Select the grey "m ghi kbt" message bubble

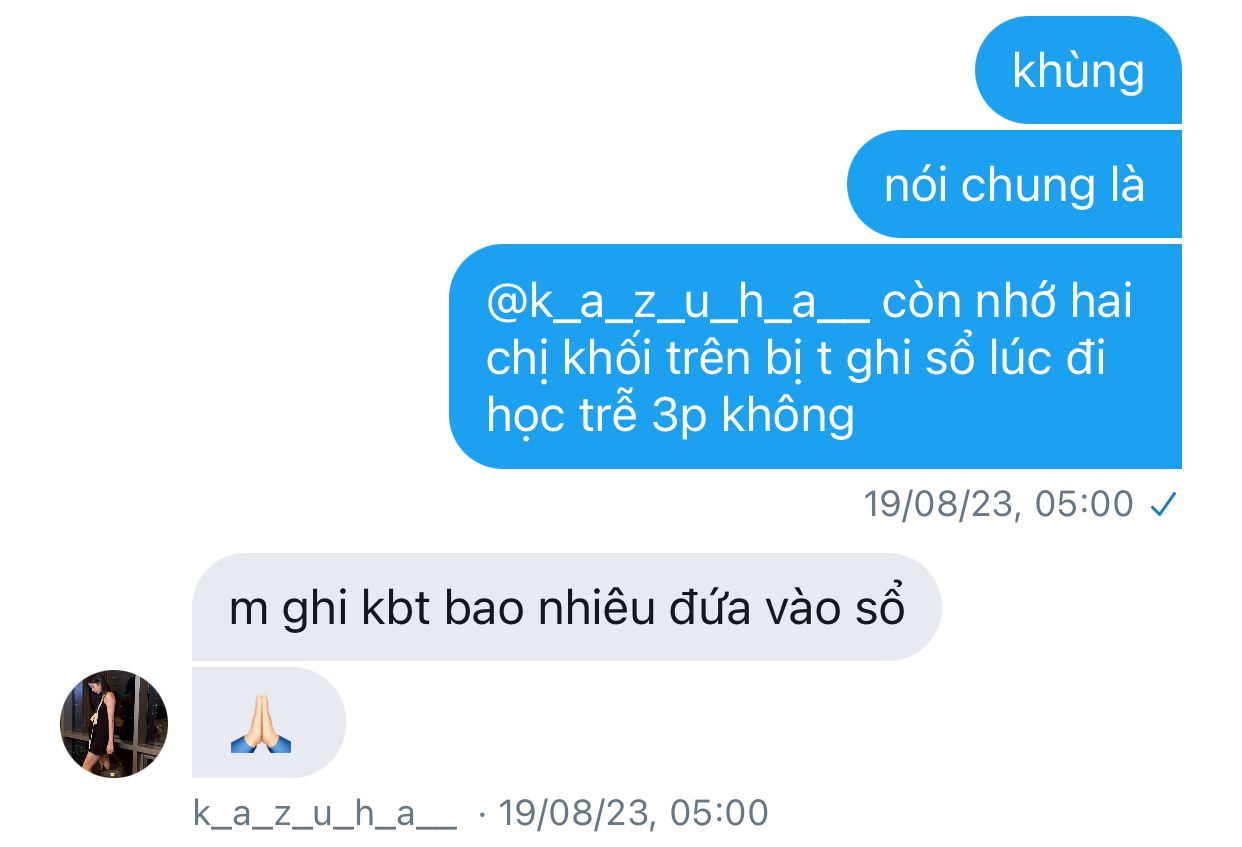[x=566, y=607]
